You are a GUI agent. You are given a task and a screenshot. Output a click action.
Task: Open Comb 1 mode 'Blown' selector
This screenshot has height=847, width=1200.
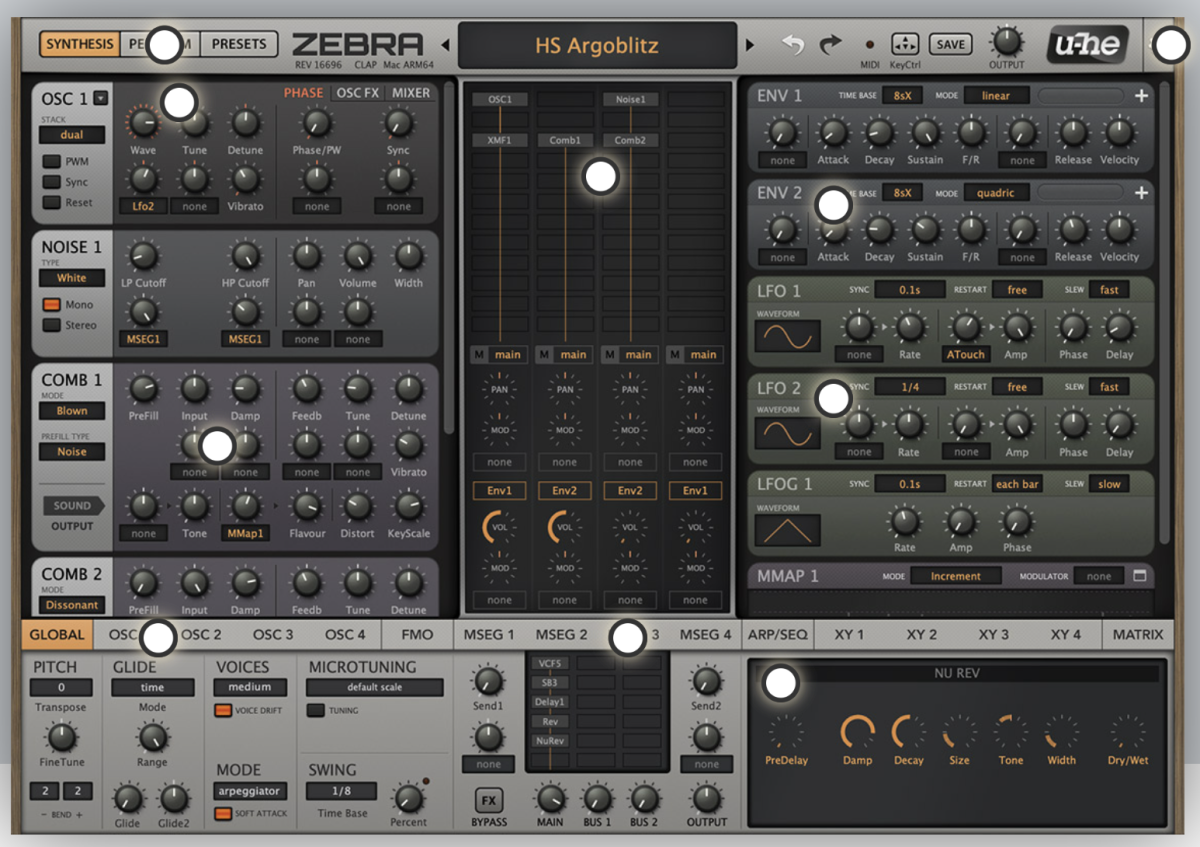tap(72, 411)
